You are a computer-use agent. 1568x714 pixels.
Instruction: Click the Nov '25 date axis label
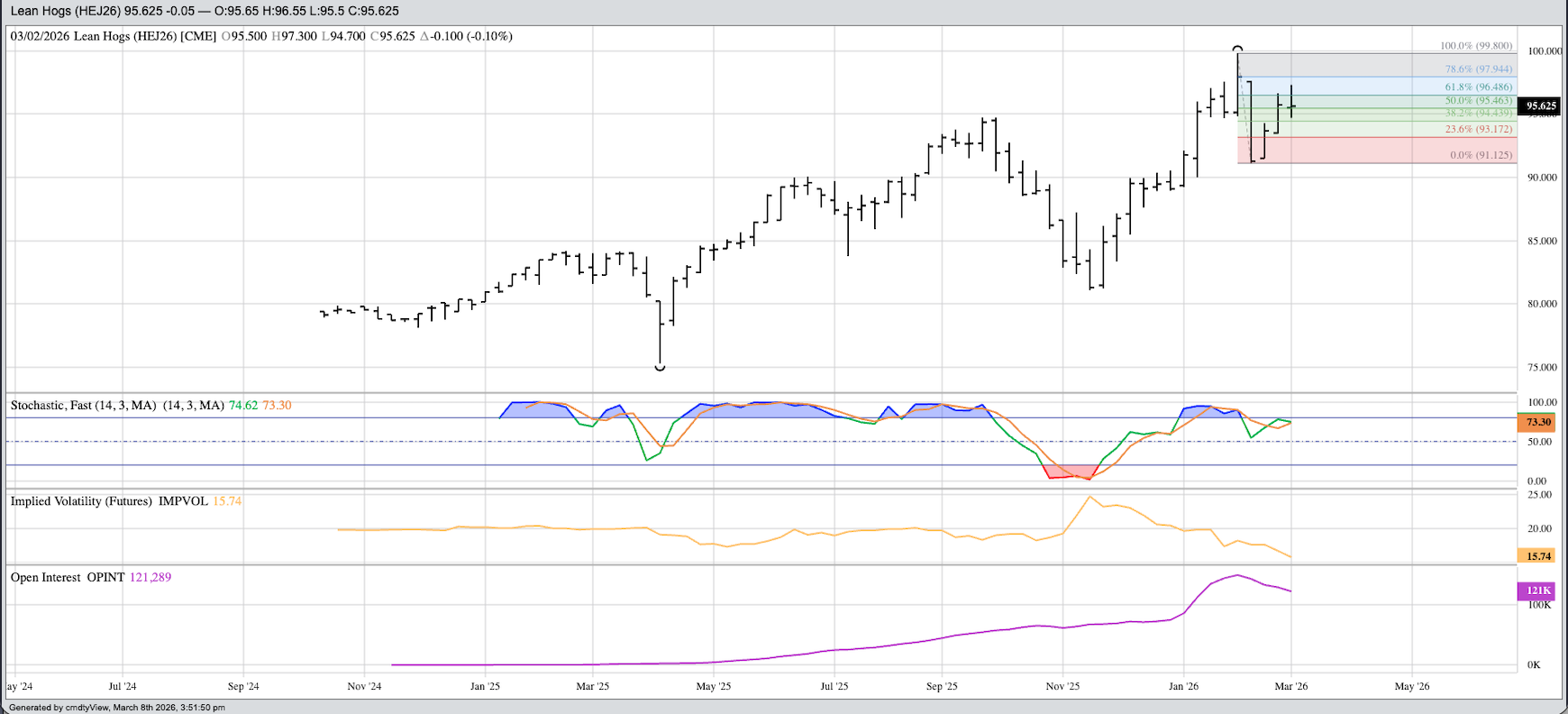(1062, 686)
